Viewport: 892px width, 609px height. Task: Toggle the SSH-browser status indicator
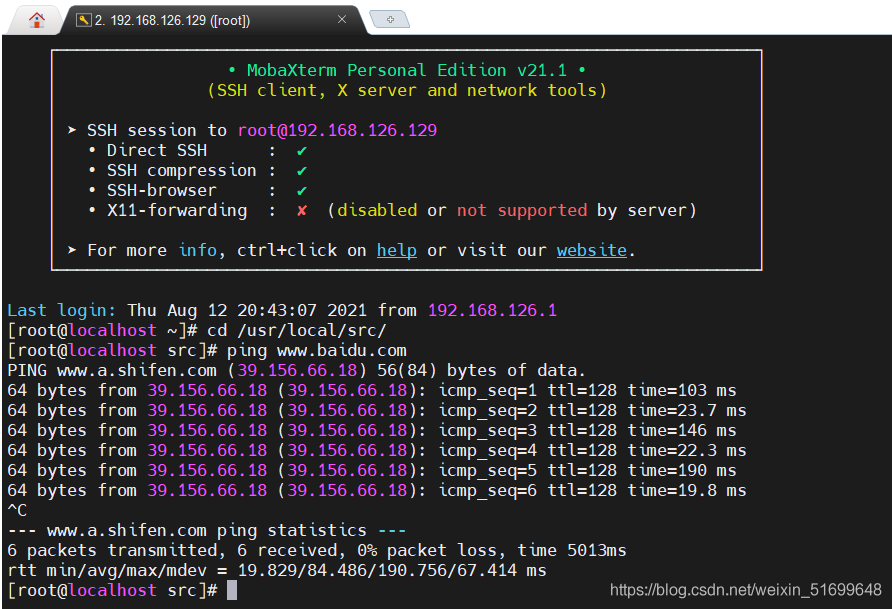click(304, 190)
